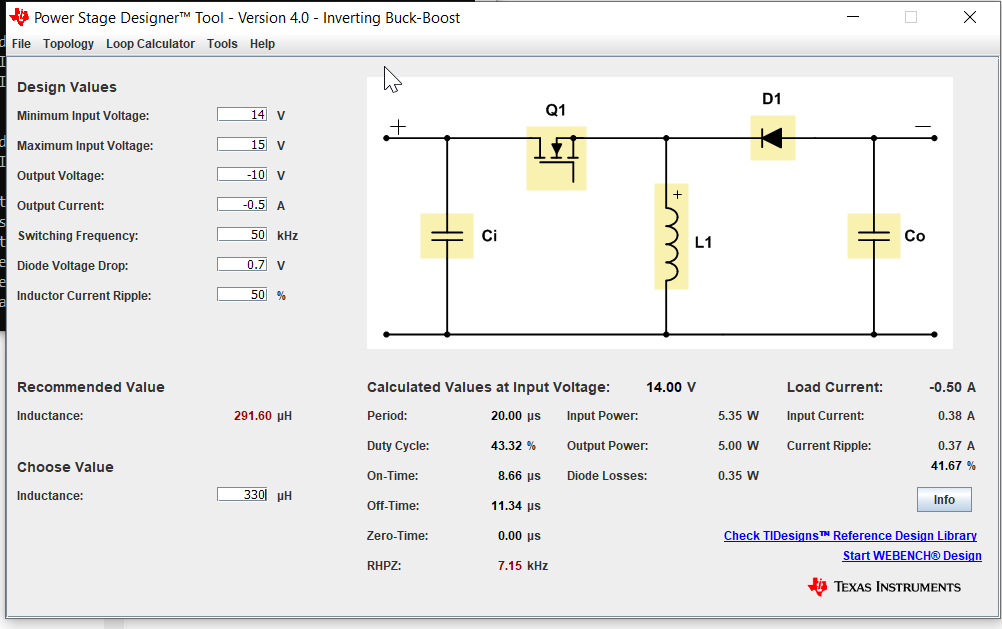The height and width of the screenshot is (629, 1002).
Task: Click the Ci input capacitor icon
Action: tap(447, 236)
